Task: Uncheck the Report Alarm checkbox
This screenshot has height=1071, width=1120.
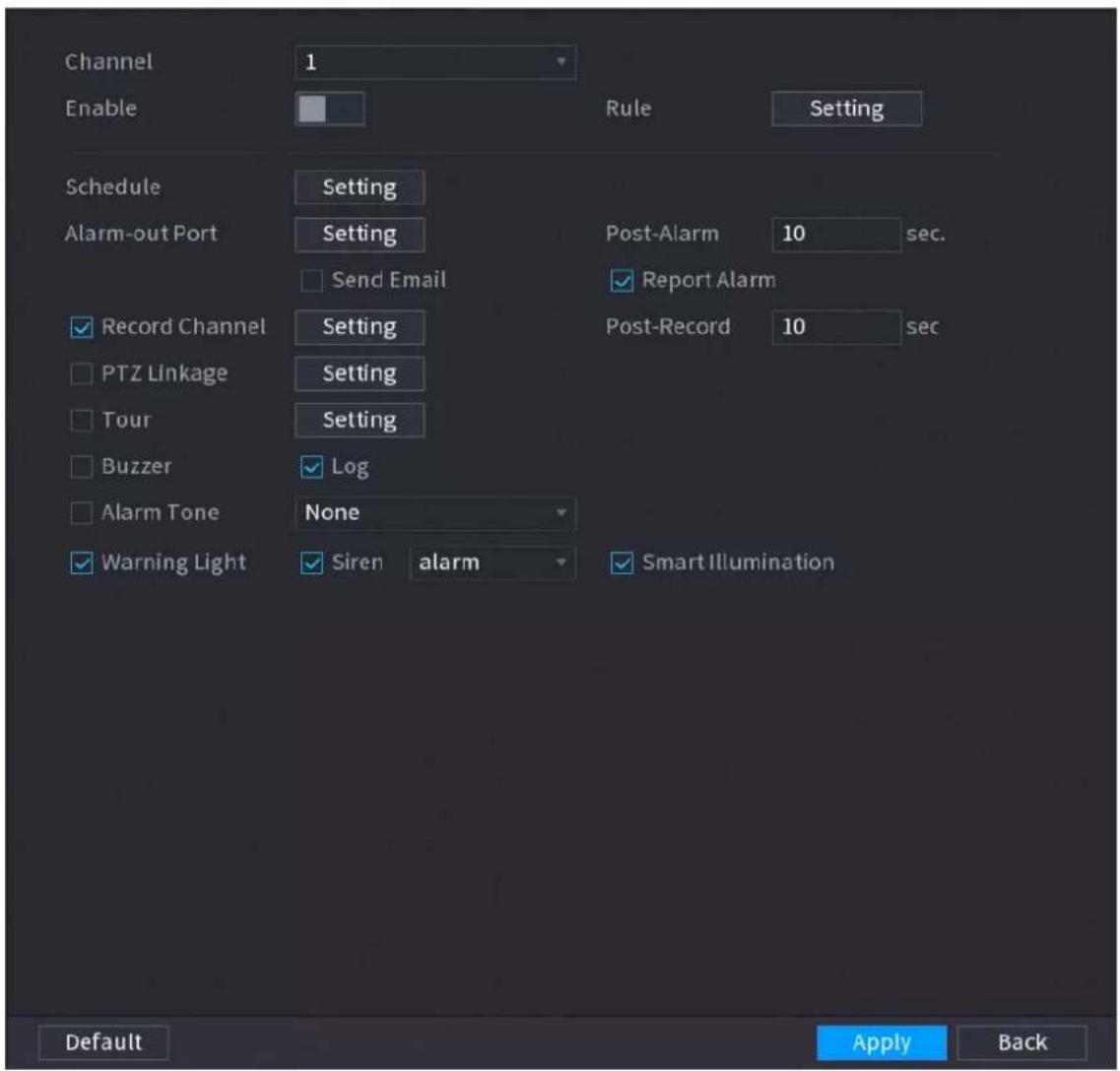Action: tap(622, 281)
